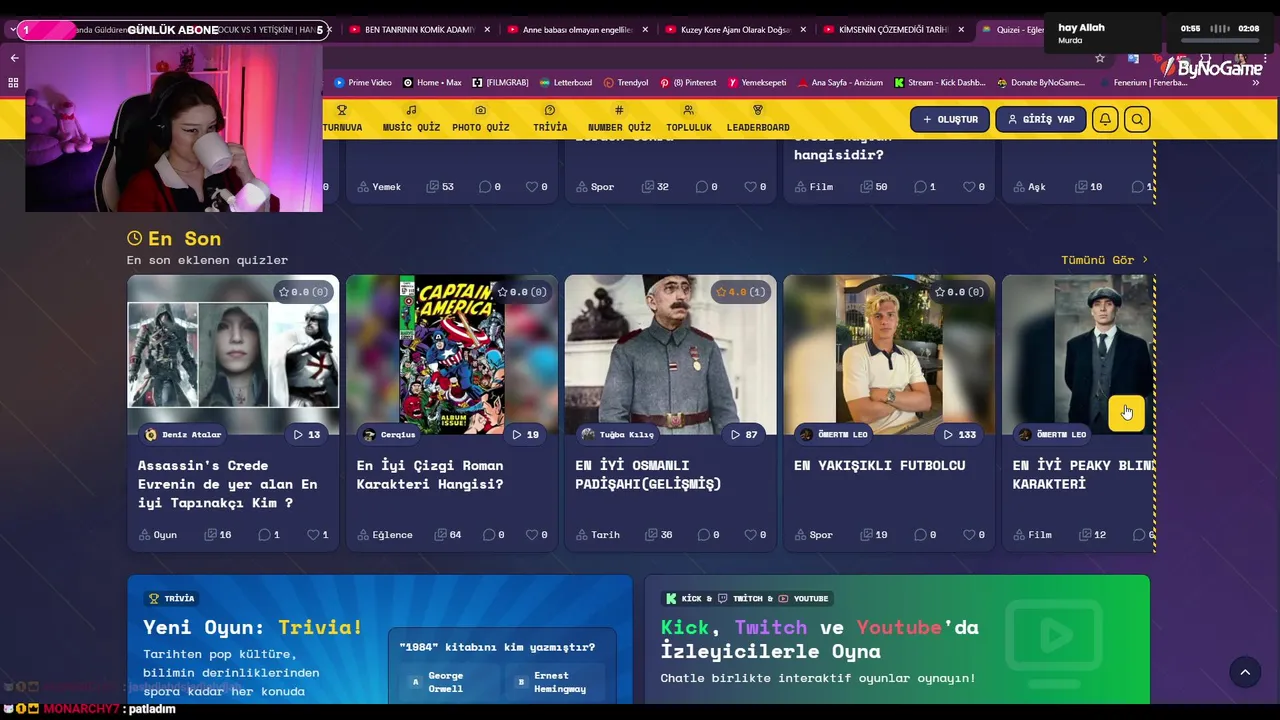Open the Peaky Blinders quiz thumbnail
Screen dimensions: 1280x720
coord(1078,355)
